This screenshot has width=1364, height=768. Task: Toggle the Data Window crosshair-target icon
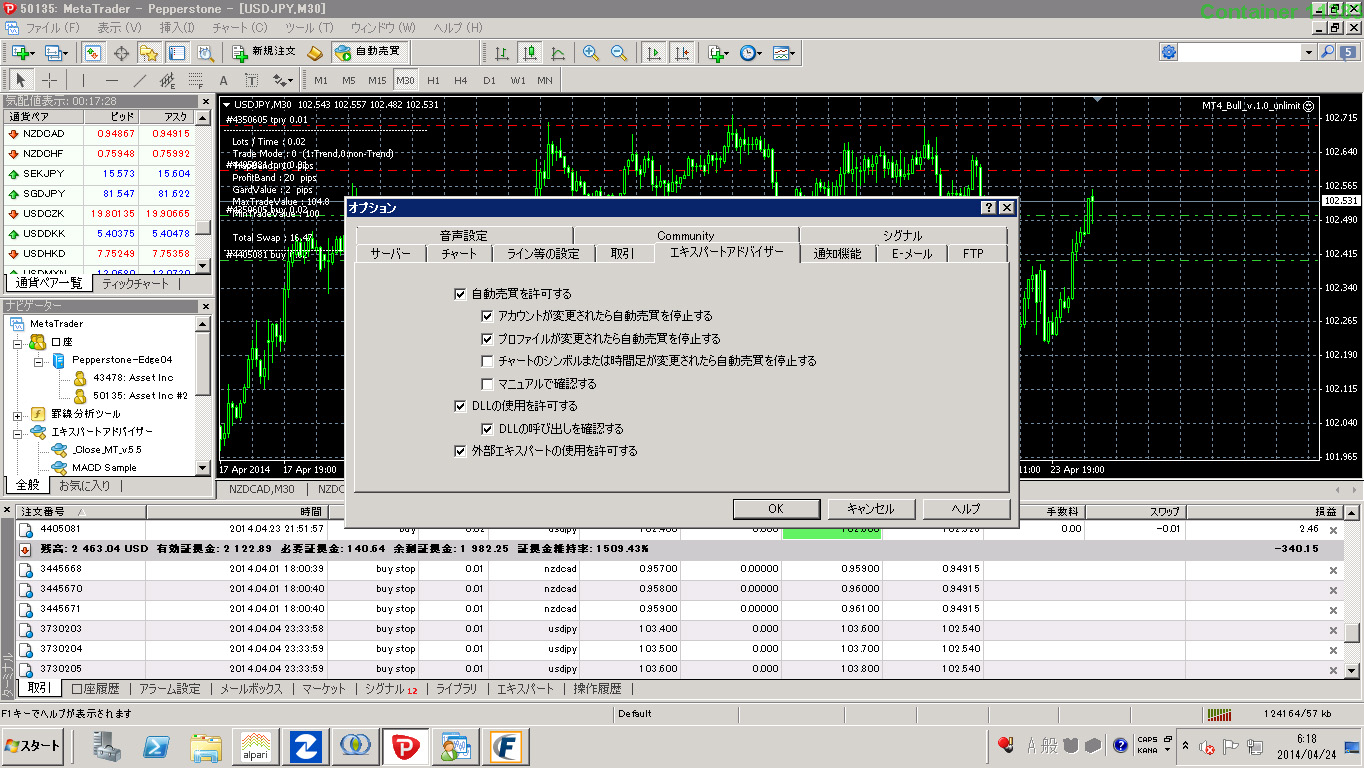click(122, 52)
